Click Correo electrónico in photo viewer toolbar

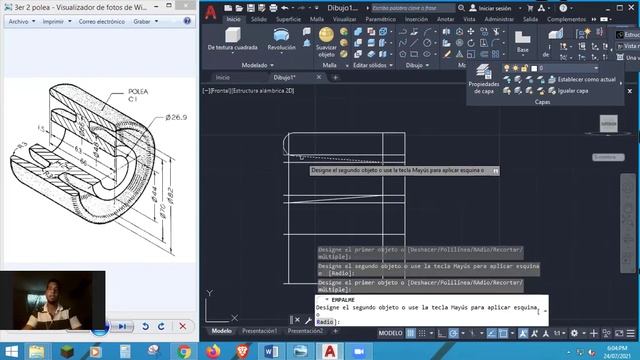102,21
